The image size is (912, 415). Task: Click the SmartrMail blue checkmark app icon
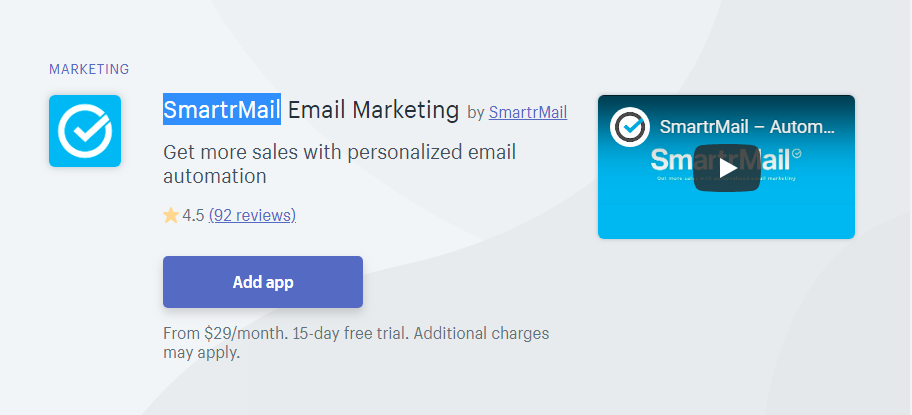85,131
